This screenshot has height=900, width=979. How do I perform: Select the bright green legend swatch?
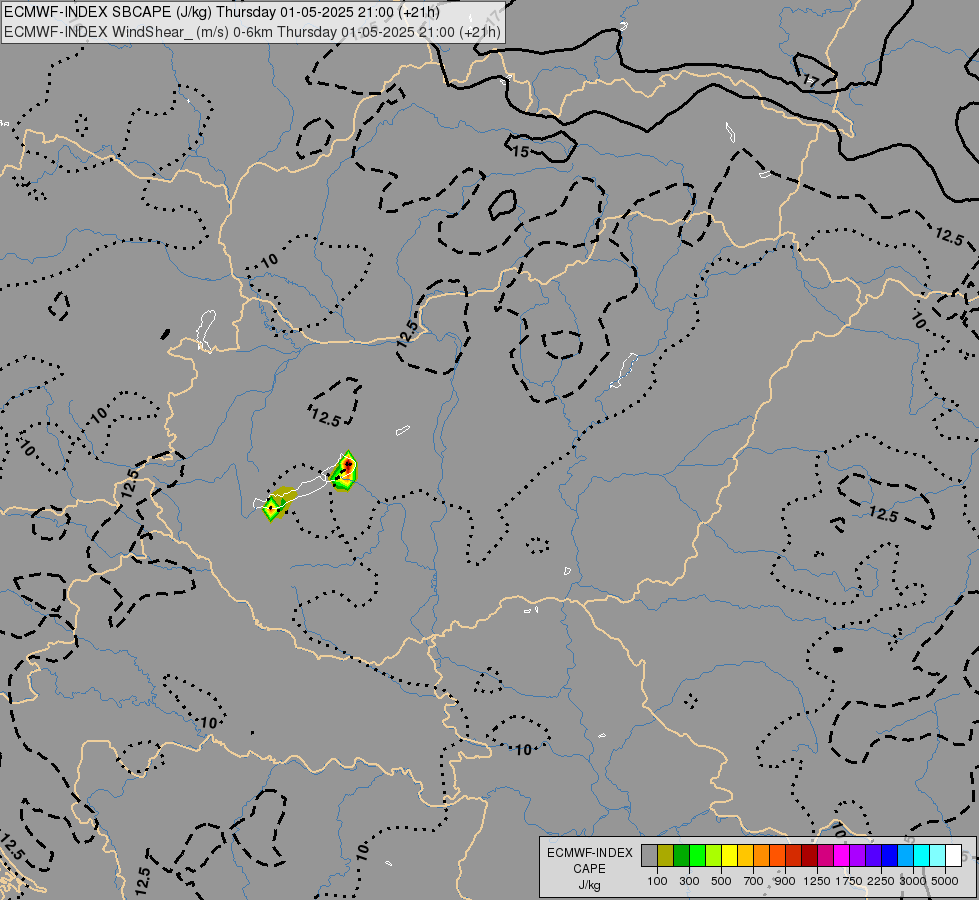pyautogui.click(x=697, y=855)
